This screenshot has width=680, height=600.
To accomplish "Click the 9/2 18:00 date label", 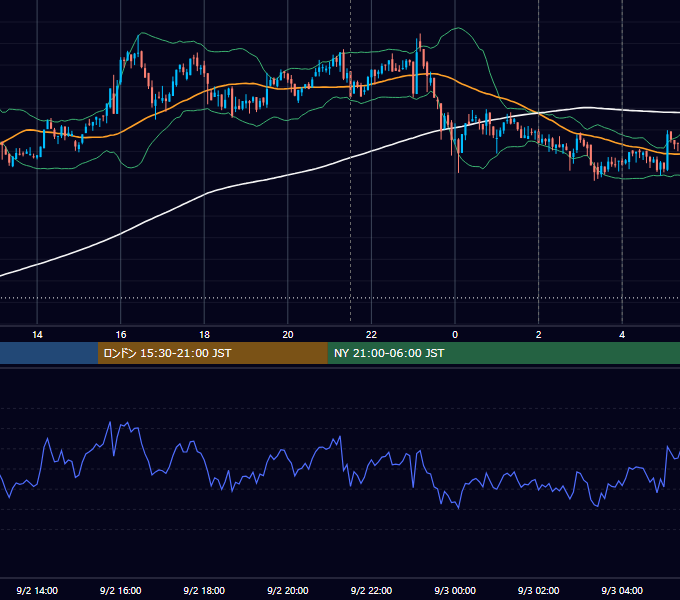I will pyautogui.click(x=204, y=590).
